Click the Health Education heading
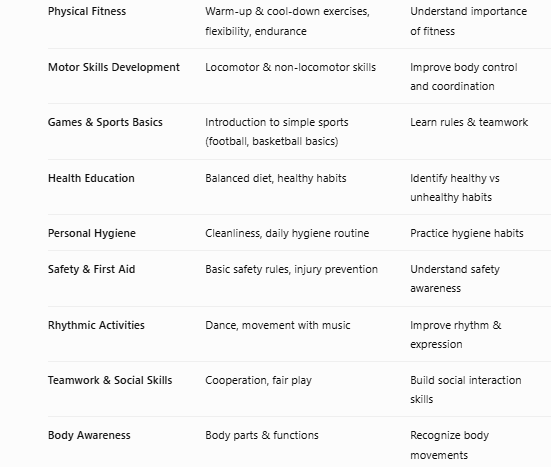The image size is (551, 467). 91,178
